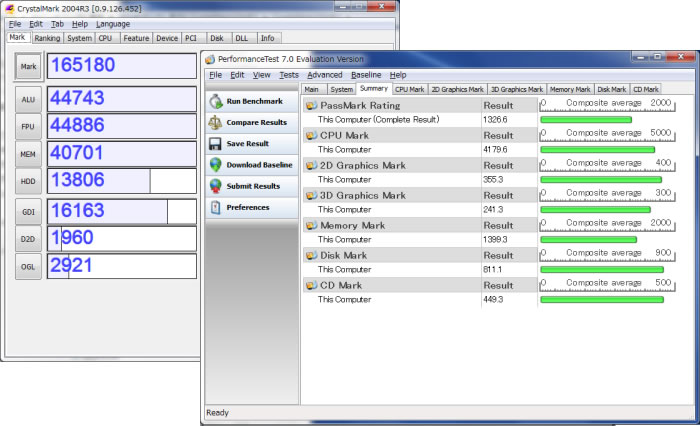Switch to the CPU Mark tab
The image size is (700, 426).
click(x=410, y=89)
